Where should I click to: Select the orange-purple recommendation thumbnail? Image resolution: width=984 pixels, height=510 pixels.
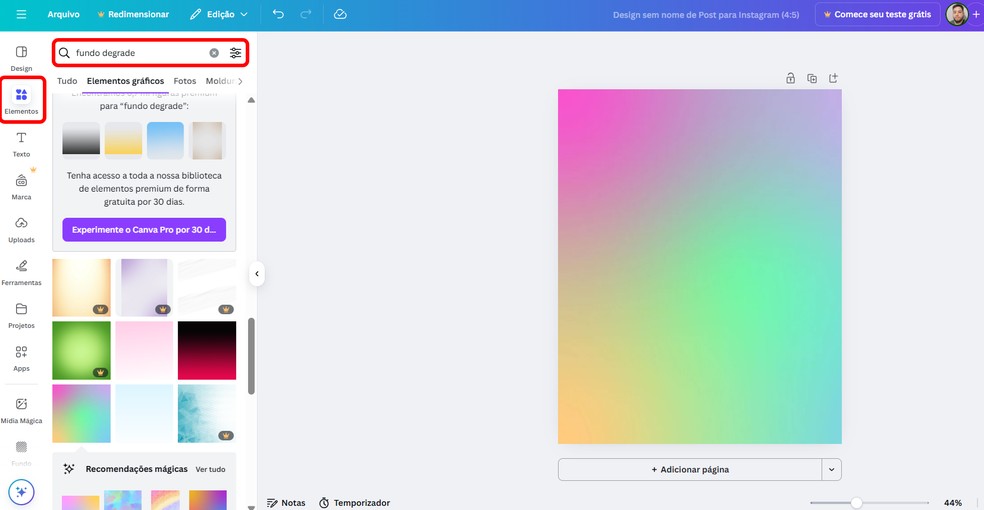coord(208,500)
